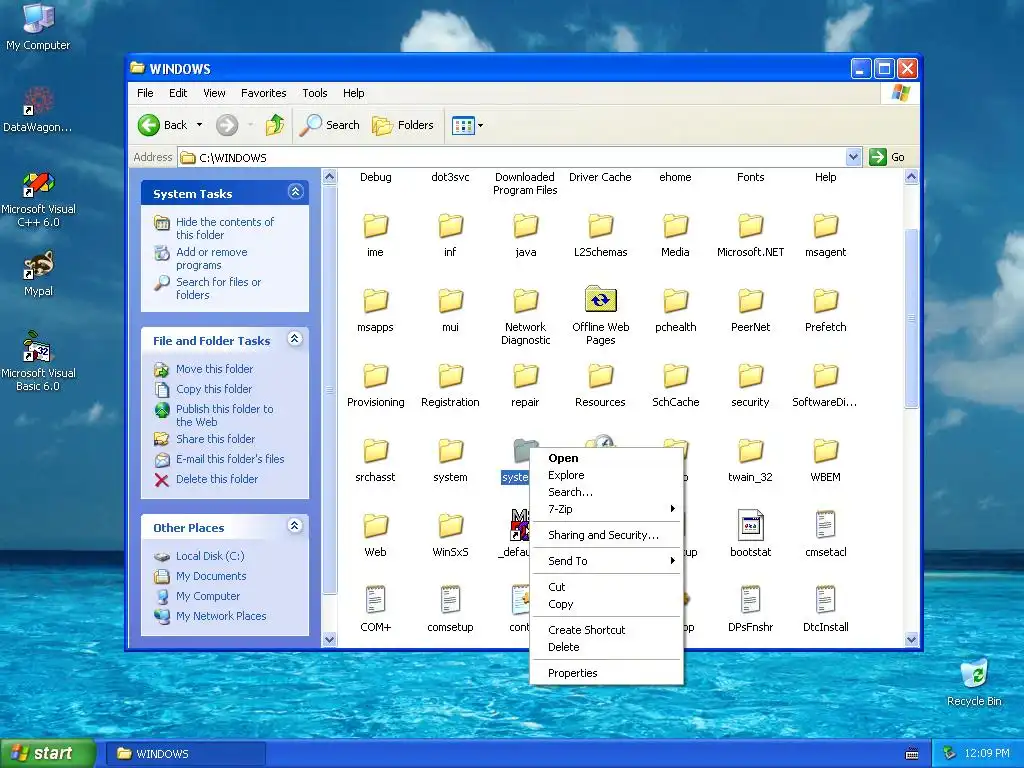1024x768 pixels.
Task: Select the Offline Web Pages folder icon
Action: point(601,300)
